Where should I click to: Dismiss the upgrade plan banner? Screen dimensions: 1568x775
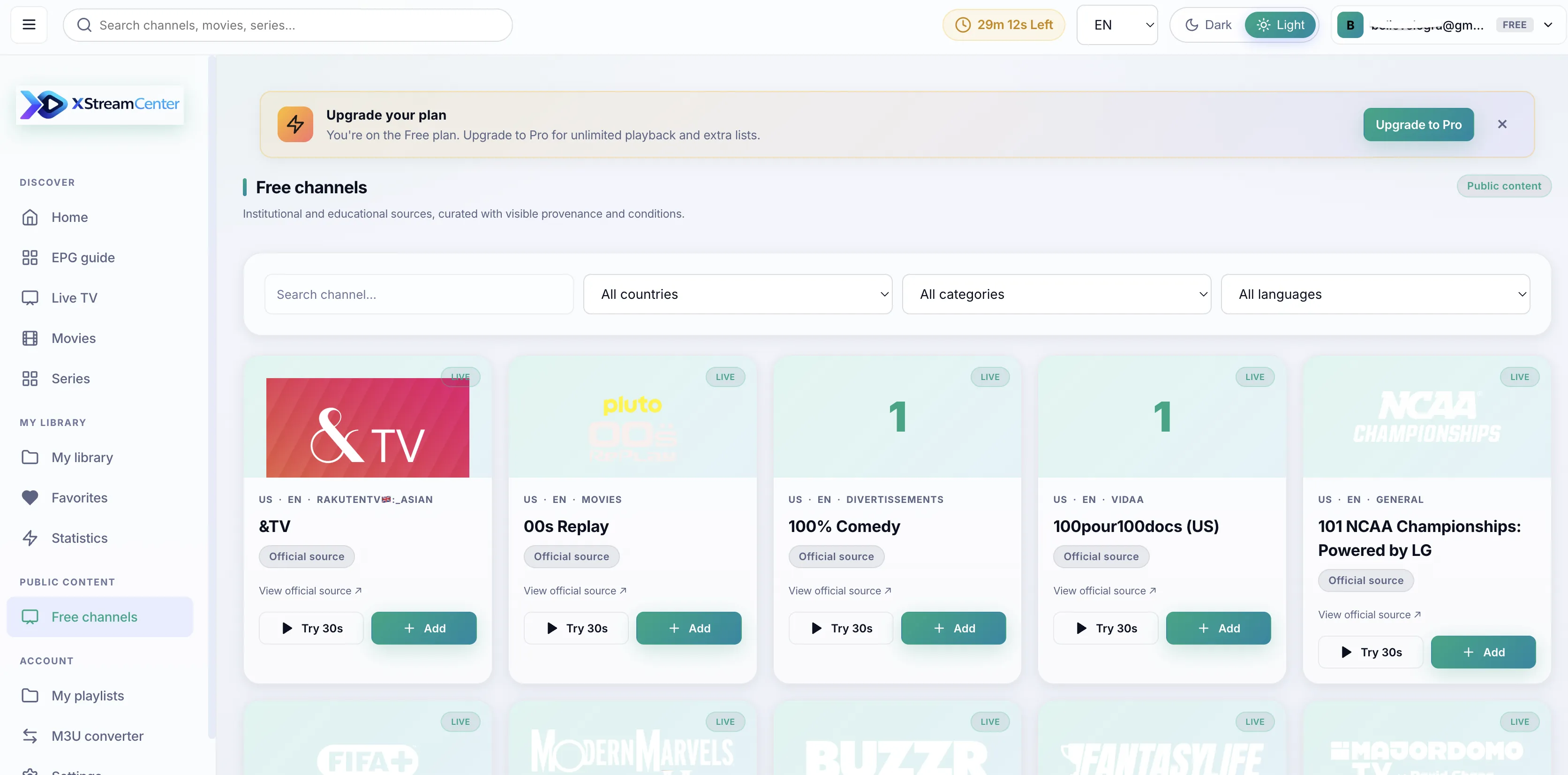1502,124
